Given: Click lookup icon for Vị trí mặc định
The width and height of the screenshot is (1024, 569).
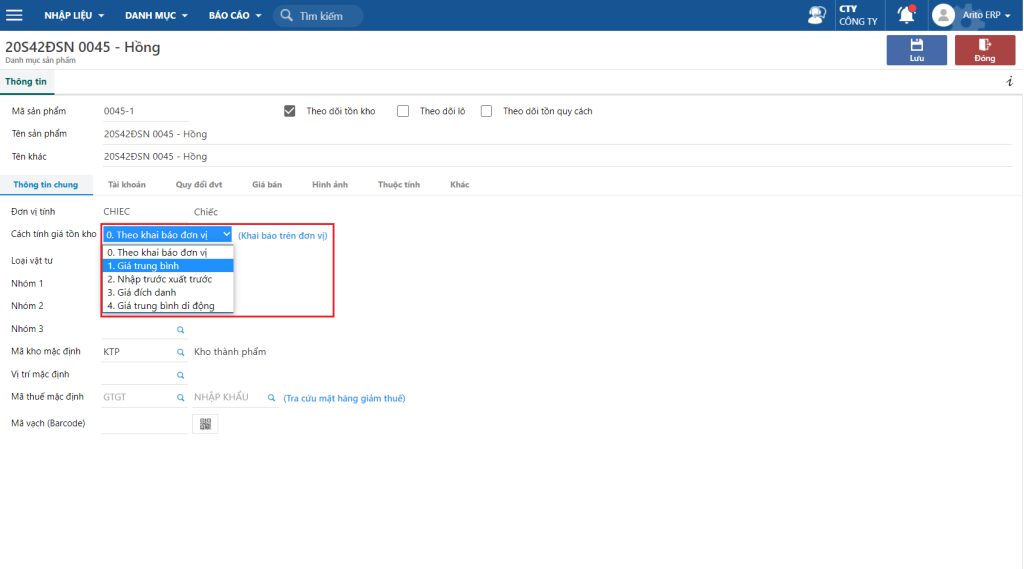Looking at the screenshot, I should tap(180, 375).
